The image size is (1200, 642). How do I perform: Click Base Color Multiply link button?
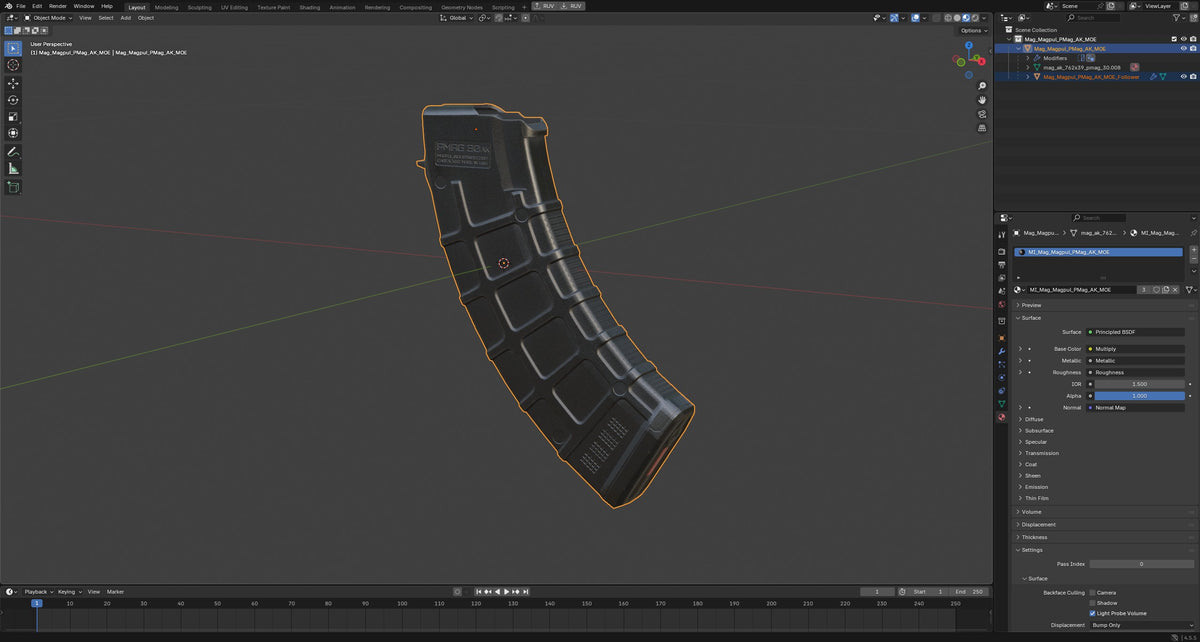pos(1137,349)
